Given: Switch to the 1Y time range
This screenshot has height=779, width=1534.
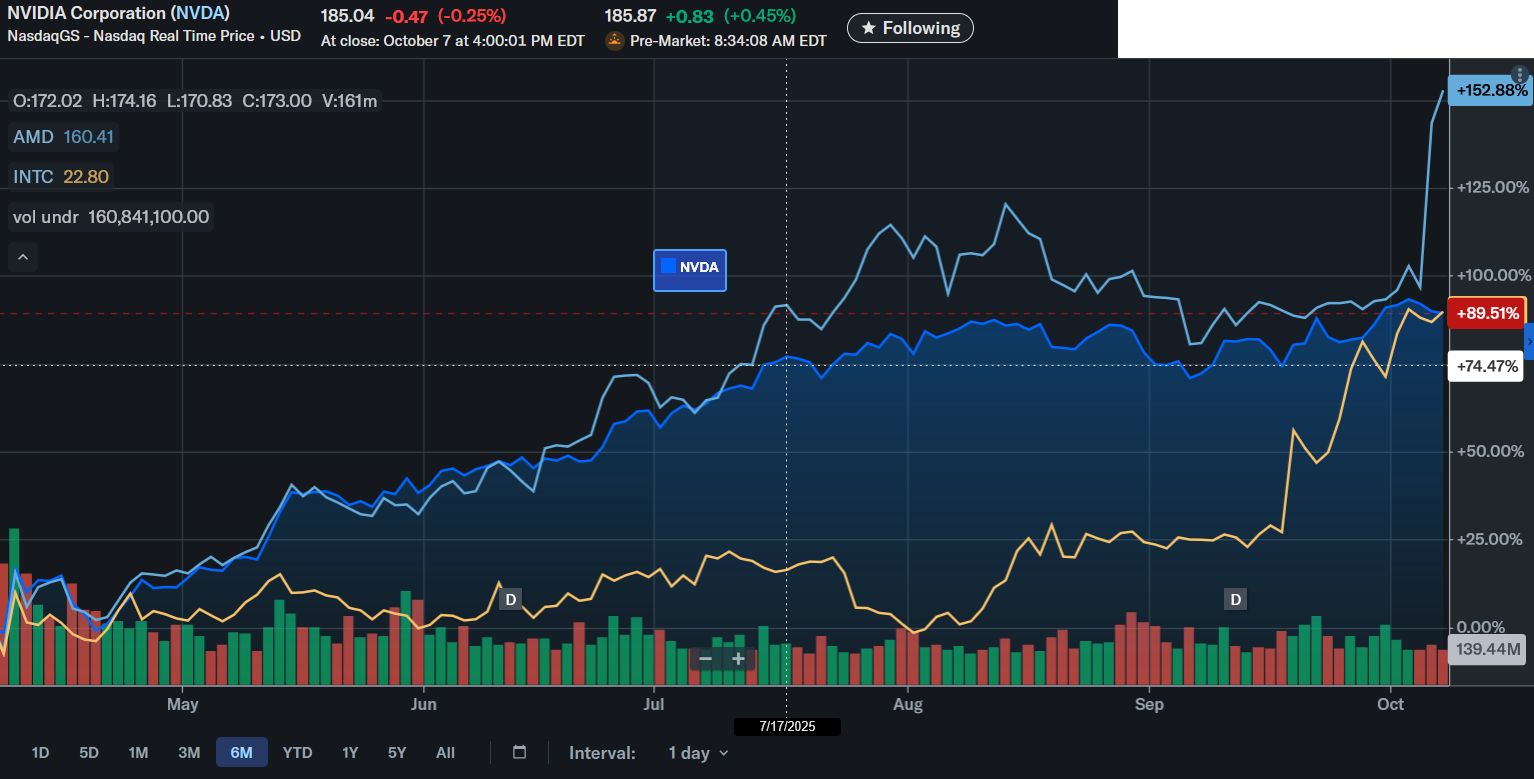Looking at the screenshot, I should tap(350, 752).
